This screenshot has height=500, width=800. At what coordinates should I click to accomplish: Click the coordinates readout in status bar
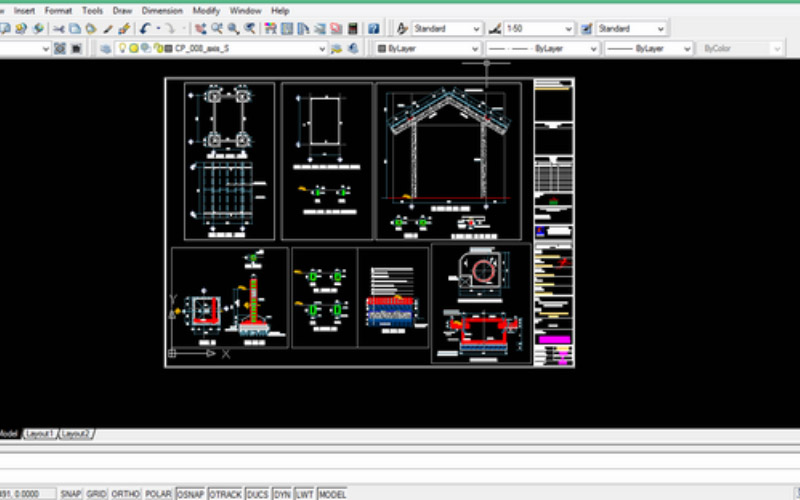(x=25, y=494)
